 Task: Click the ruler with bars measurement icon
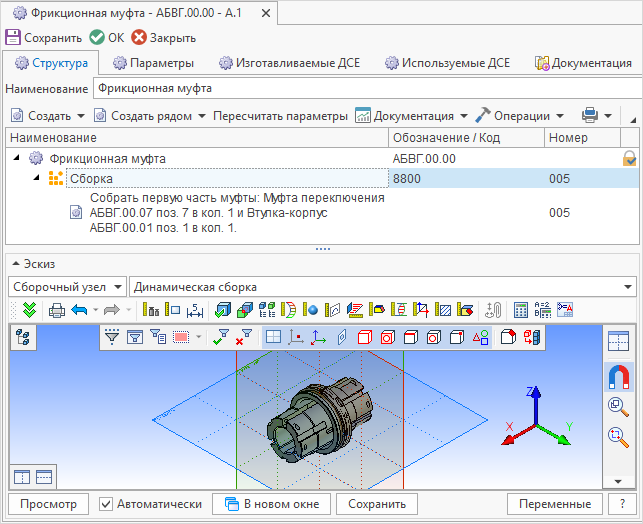point(151,310)
